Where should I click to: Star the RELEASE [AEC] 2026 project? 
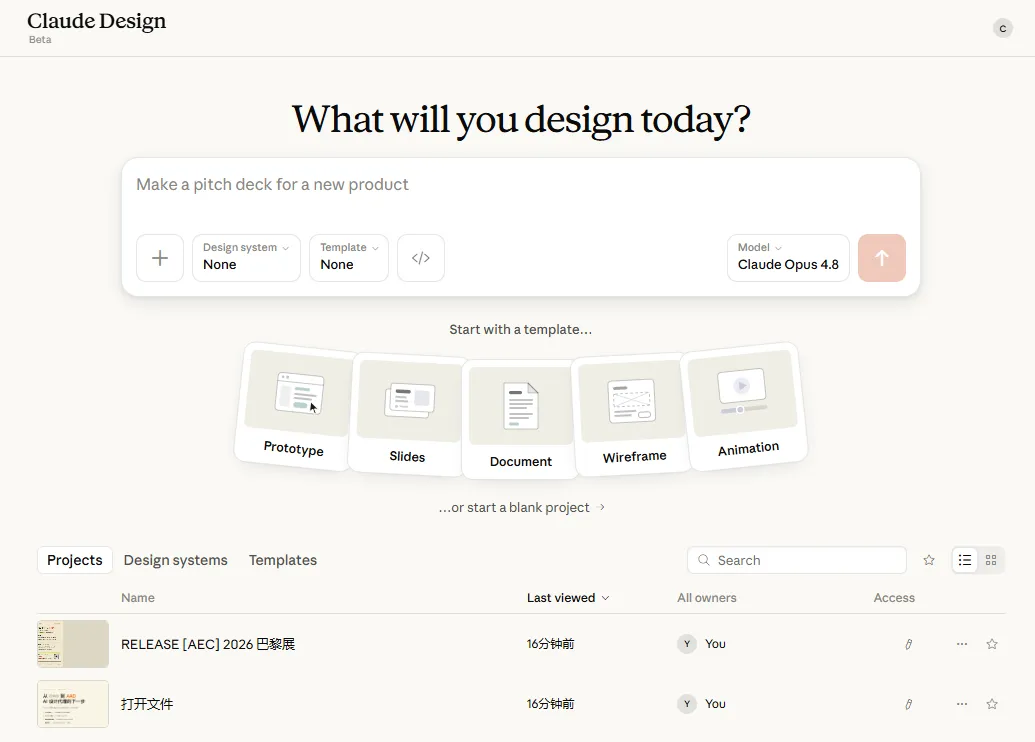(x=991, y=644)
